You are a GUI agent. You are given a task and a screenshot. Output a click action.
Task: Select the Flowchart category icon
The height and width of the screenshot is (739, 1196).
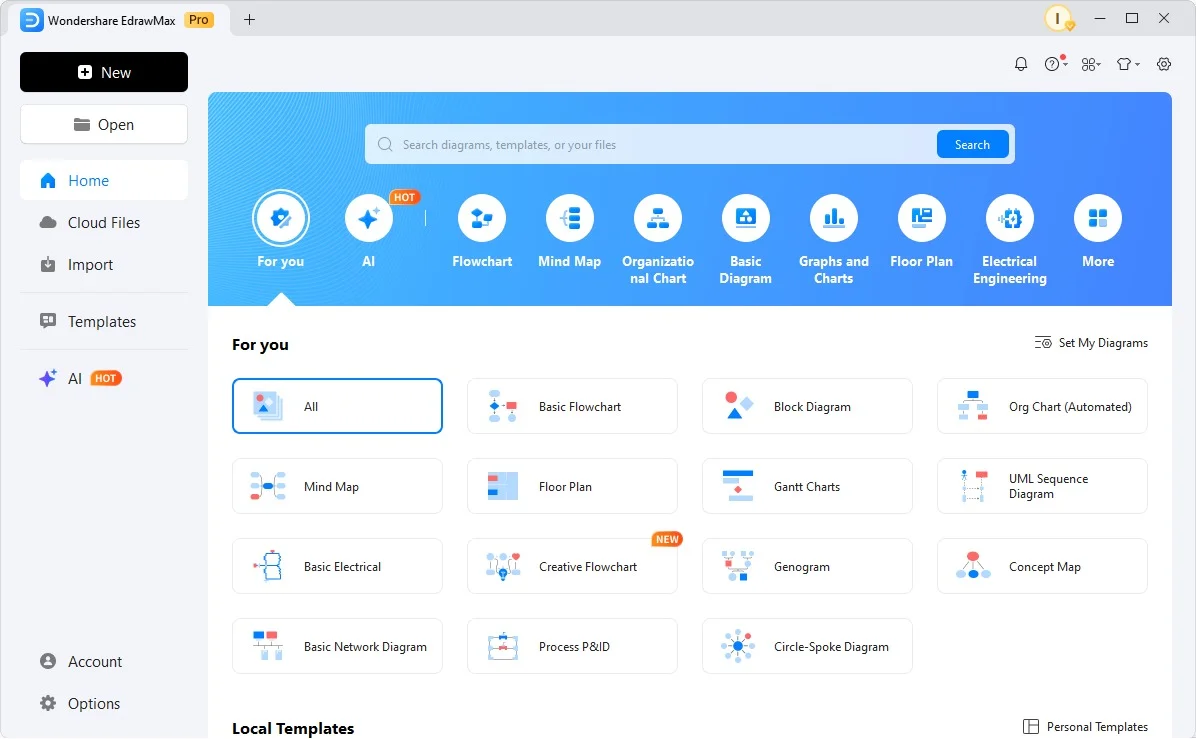coord(482,218)
